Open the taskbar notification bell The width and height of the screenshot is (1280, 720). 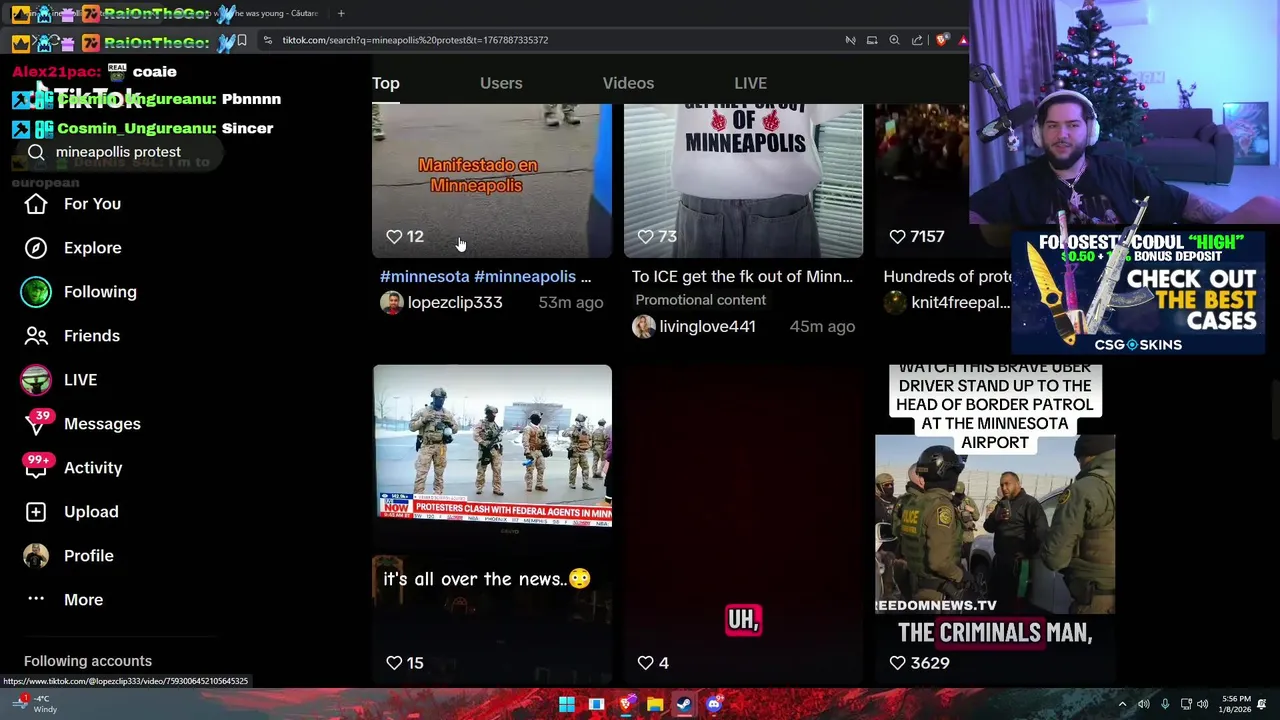pyautogui.click(x=1261, y=704)
